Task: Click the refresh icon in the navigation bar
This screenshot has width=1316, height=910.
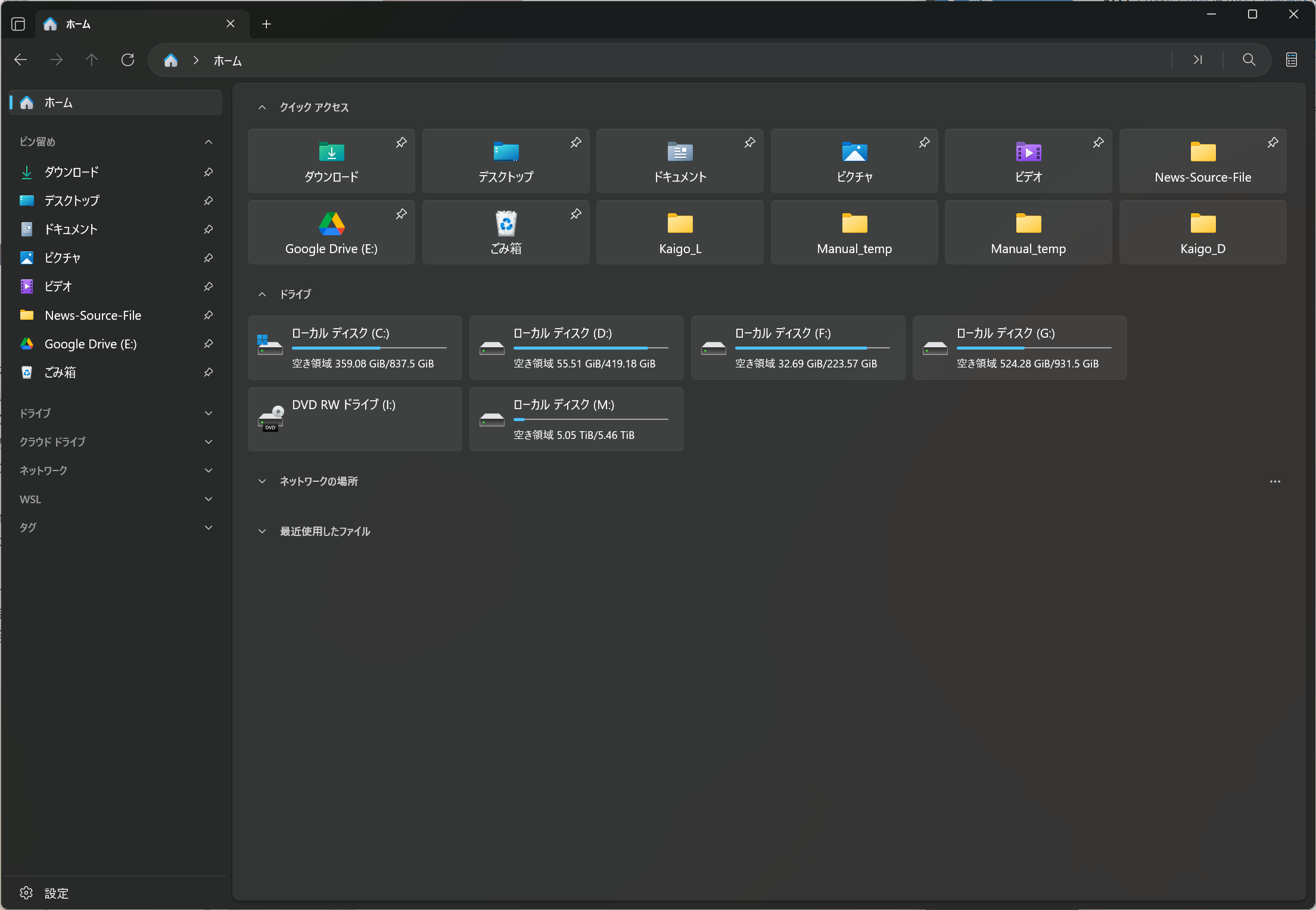Action: [127, 60]
